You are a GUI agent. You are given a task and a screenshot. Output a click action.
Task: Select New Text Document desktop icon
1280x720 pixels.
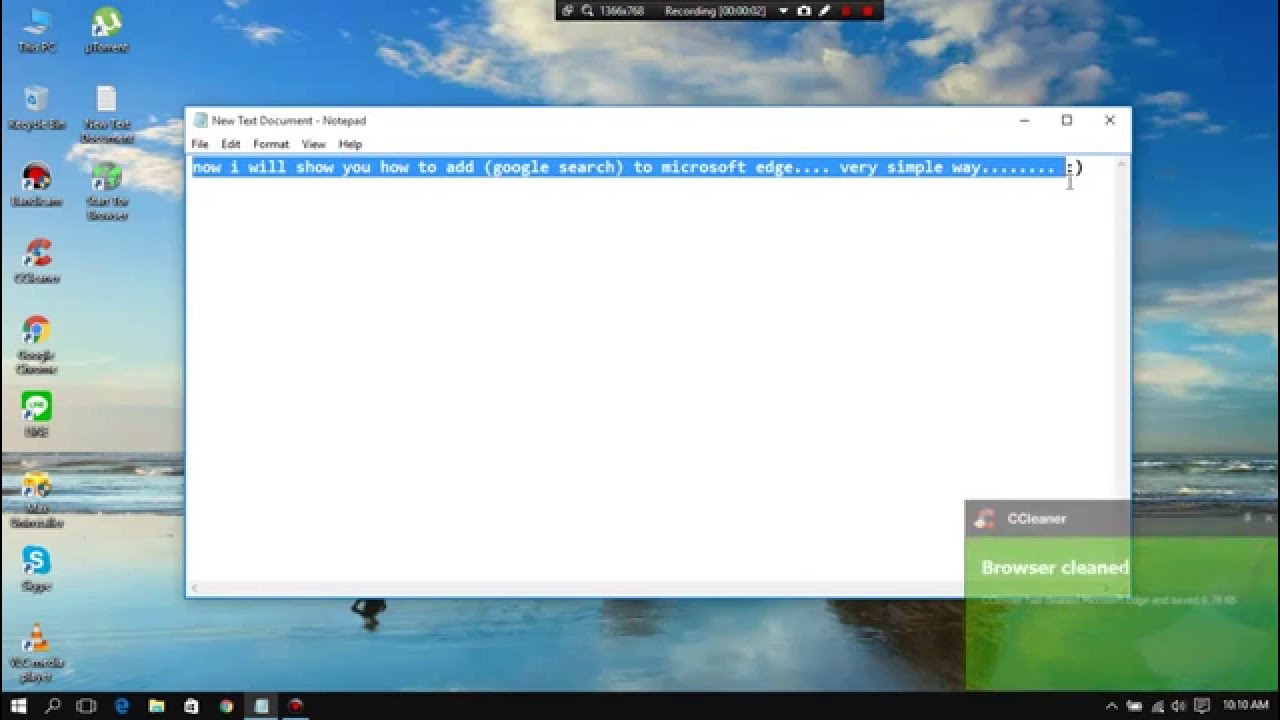[x=106, y=113]
